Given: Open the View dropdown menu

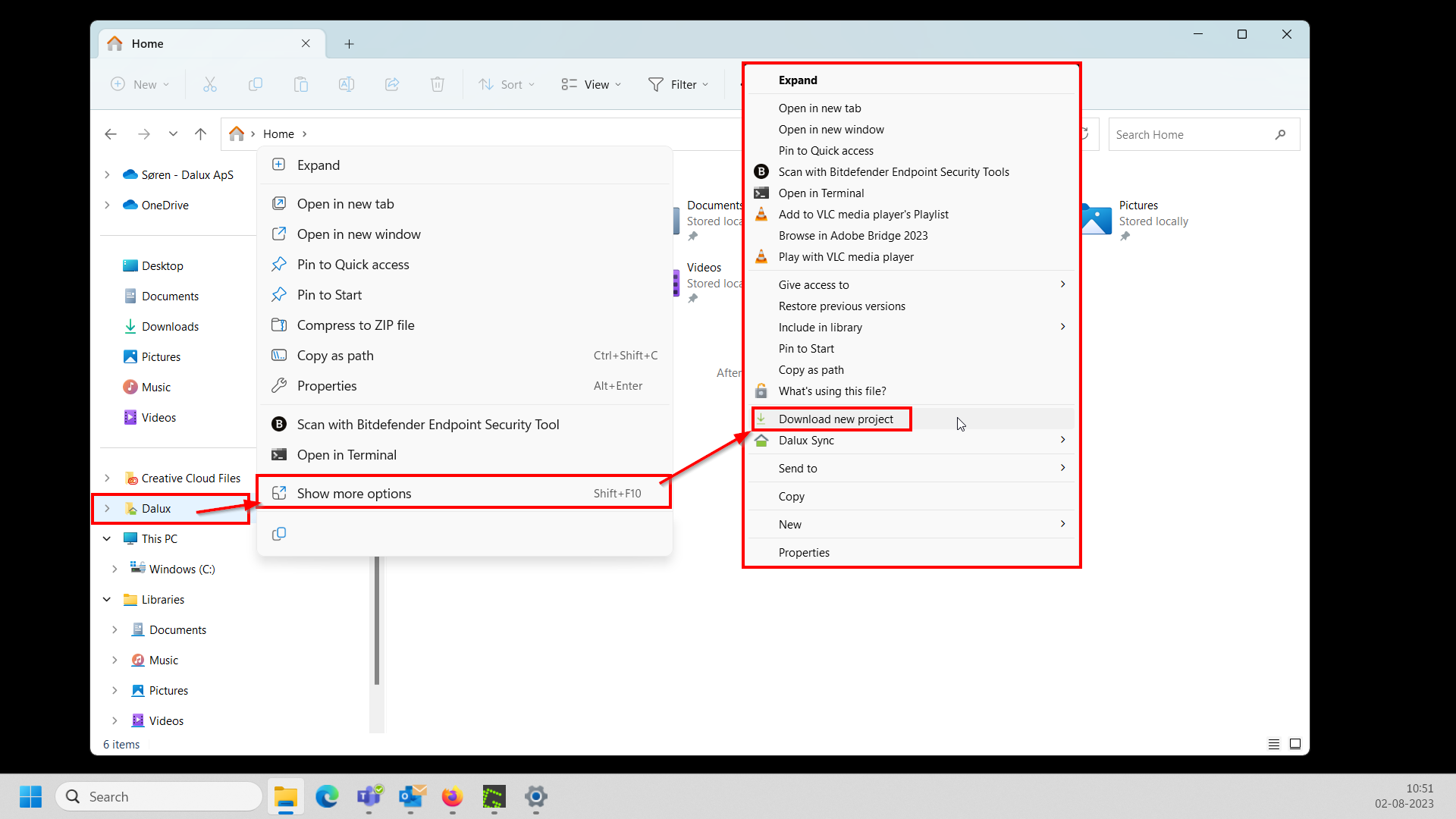Looking at the screenshot, I should tap(591, 84).
